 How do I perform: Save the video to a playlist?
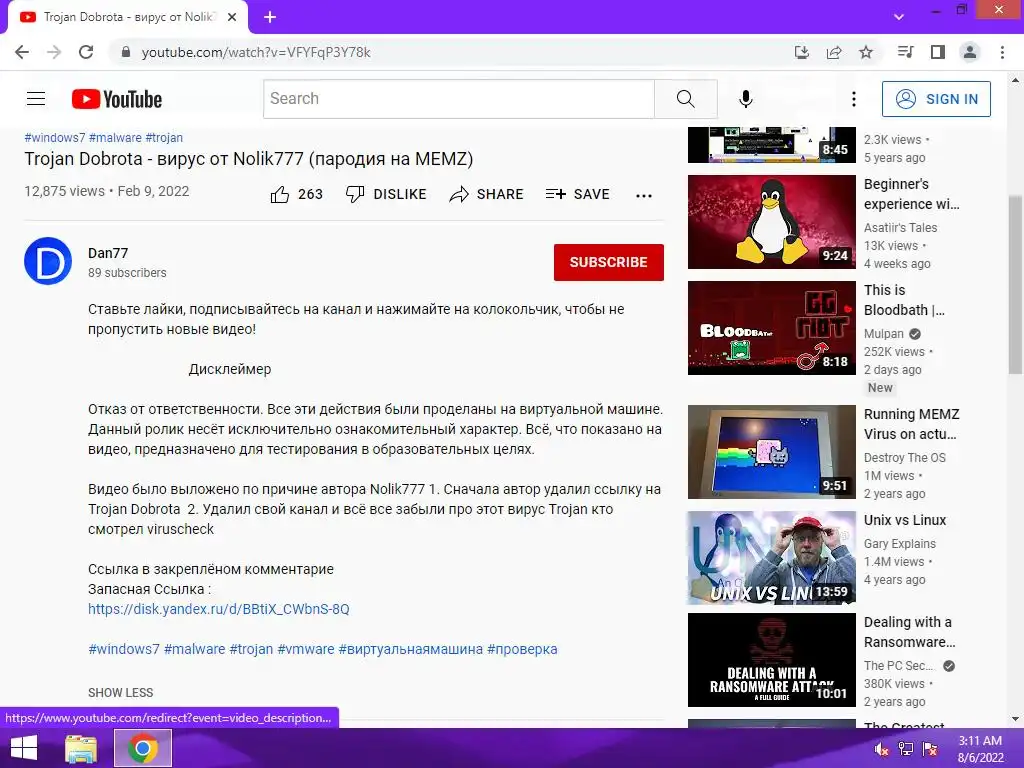(x=577, y=194)
